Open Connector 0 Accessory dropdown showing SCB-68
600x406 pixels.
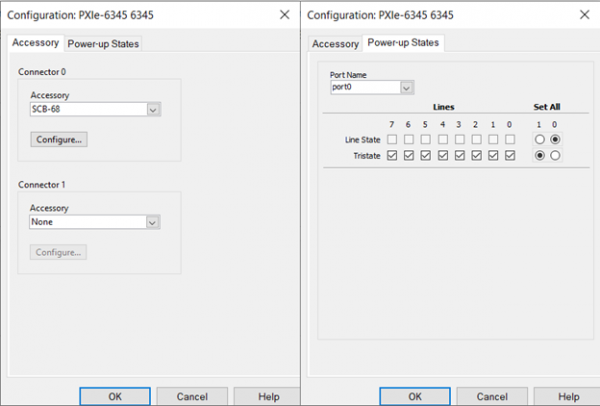click(95, 109)
